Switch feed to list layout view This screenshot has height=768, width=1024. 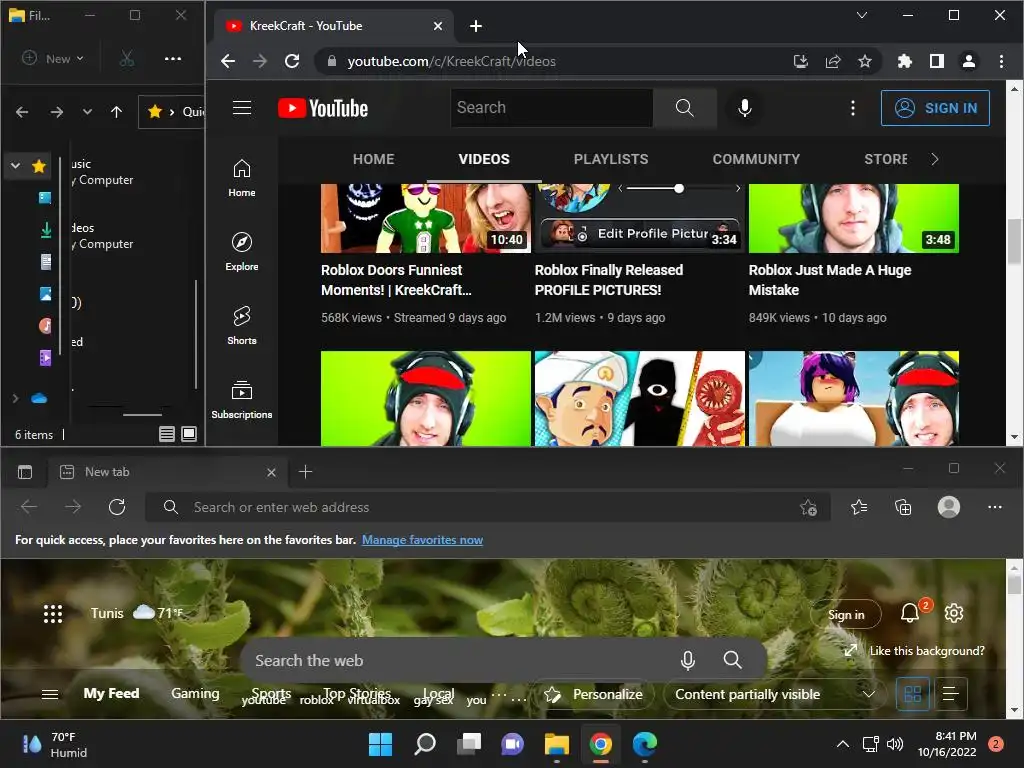[x=951, y=694]
